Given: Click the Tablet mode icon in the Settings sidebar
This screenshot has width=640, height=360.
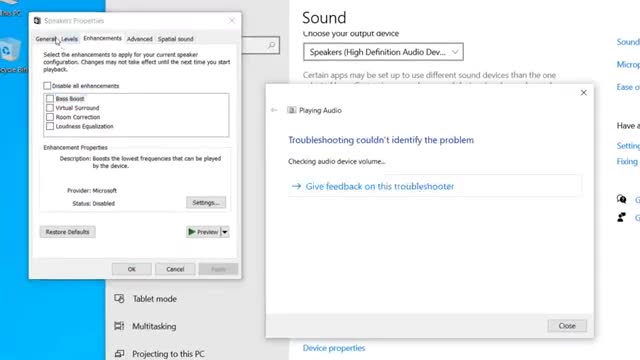Looking at the screenshot, I should click(x=119, y=299).
